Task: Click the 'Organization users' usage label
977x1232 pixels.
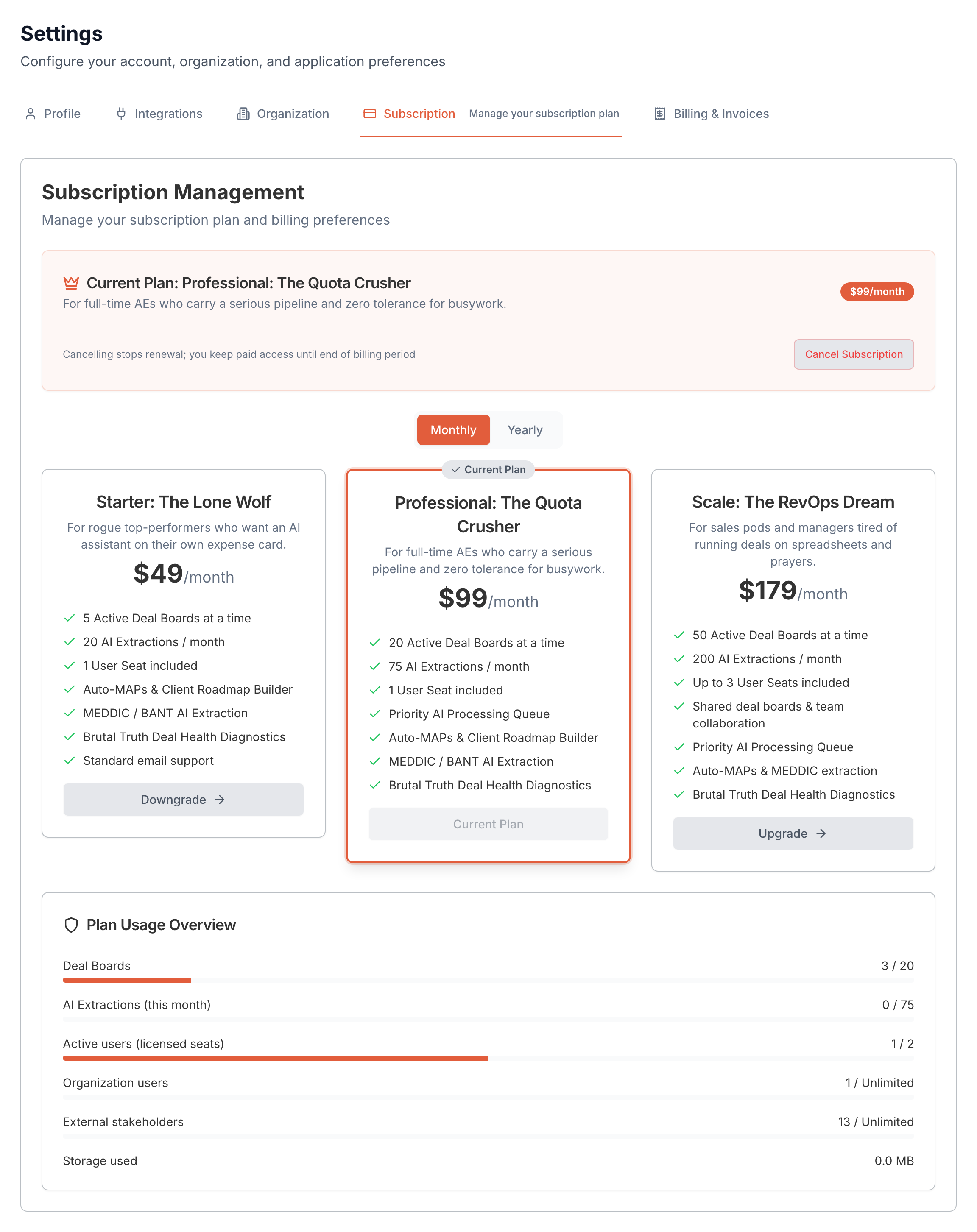Action: 115,1083
